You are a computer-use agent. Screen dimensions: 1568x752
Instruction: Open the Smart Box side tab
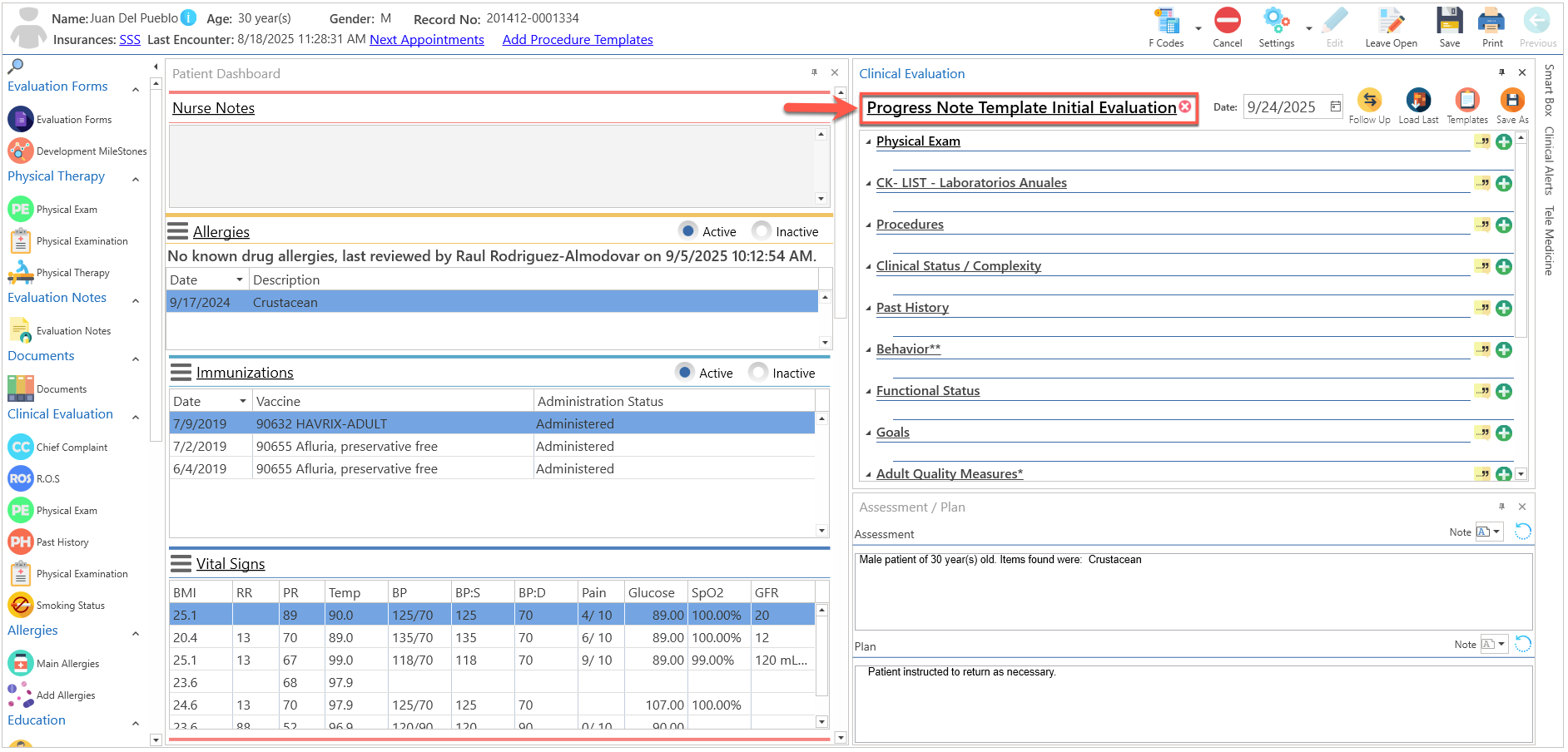coord(1548,90)
